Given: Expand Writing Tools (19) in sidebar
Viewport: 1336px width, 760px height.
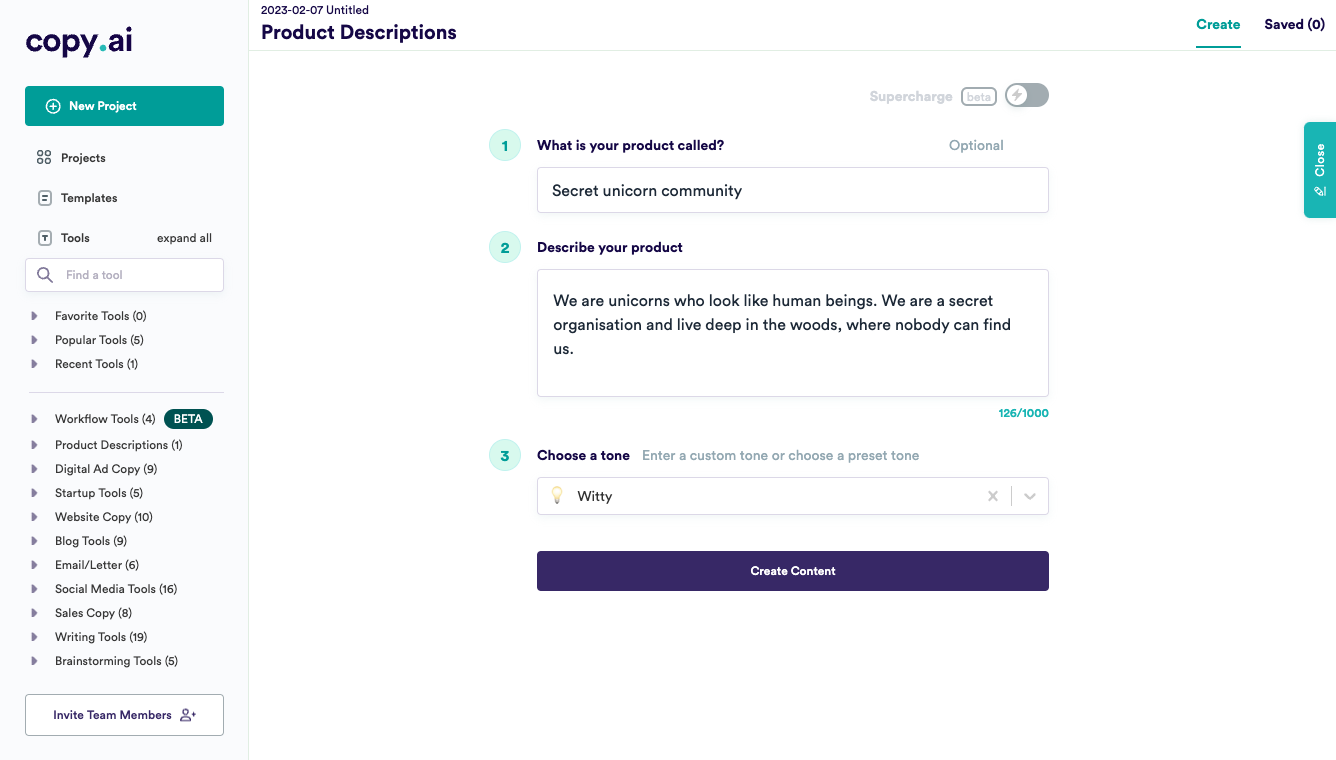Looking at the screenshot, I should point(35,637).
